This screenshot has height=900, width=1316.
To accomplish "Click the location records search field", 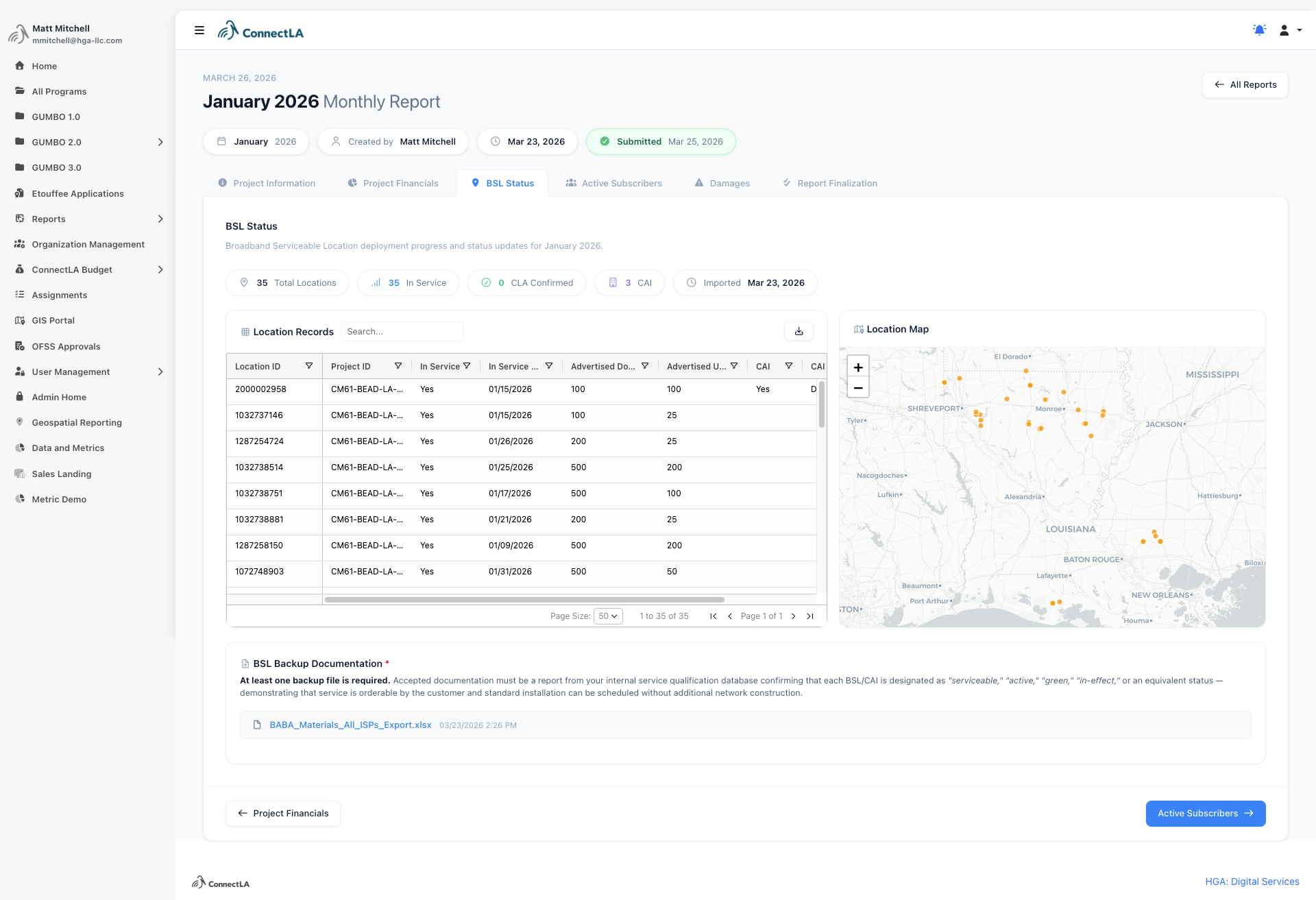I will coord(402,332).
